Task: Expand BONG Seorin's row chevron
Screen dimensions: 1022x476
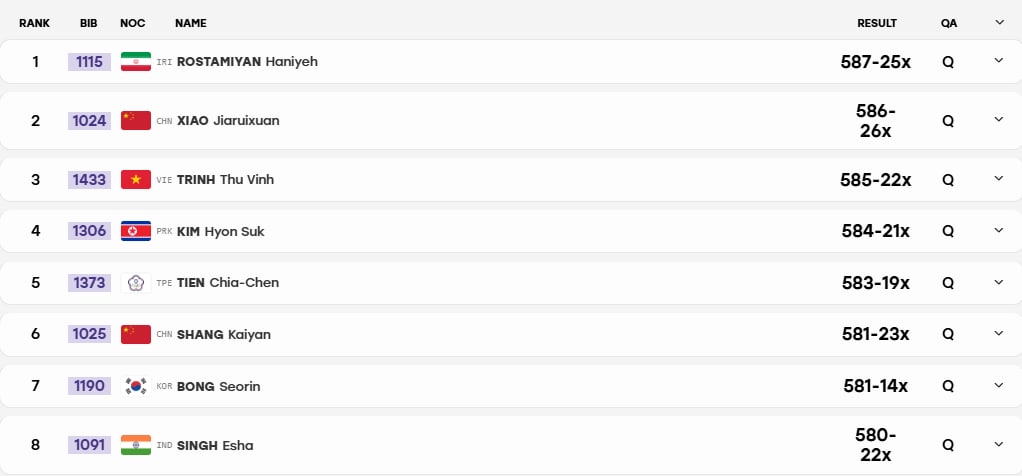Action: coord(999,385)
